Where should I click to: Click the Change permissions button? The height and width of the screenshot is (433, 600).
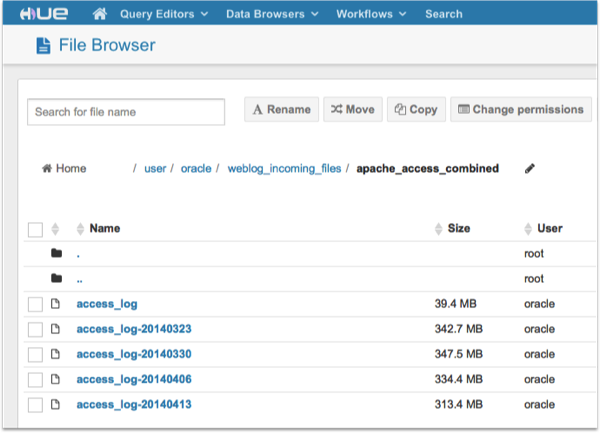coord(521,109)
